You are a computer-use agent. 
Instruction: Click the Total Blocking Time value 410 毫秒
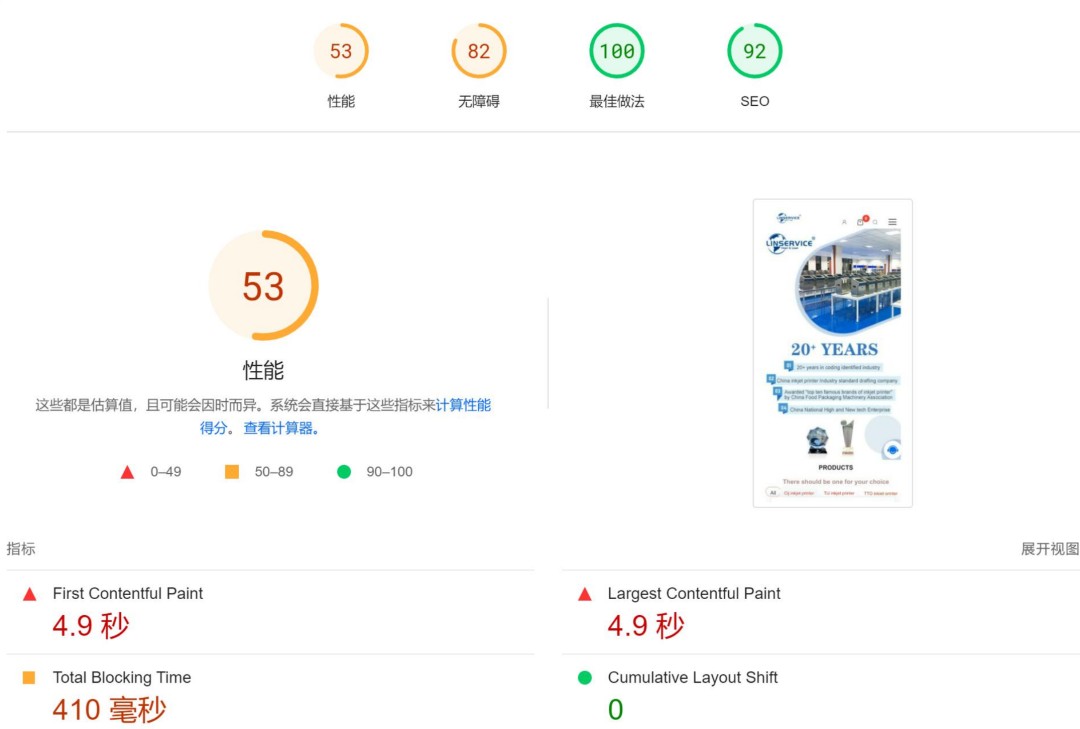point(109,710)
